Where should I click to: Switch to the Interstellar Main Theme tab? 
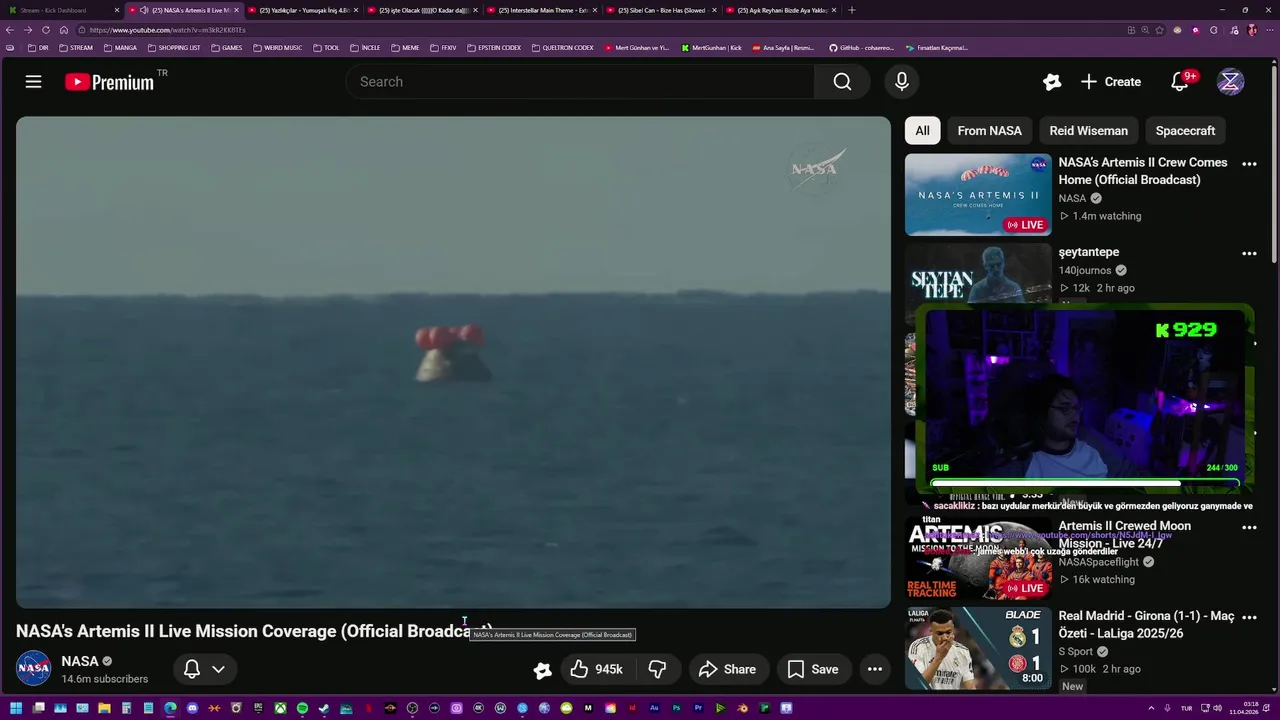(x=543, y=10)
